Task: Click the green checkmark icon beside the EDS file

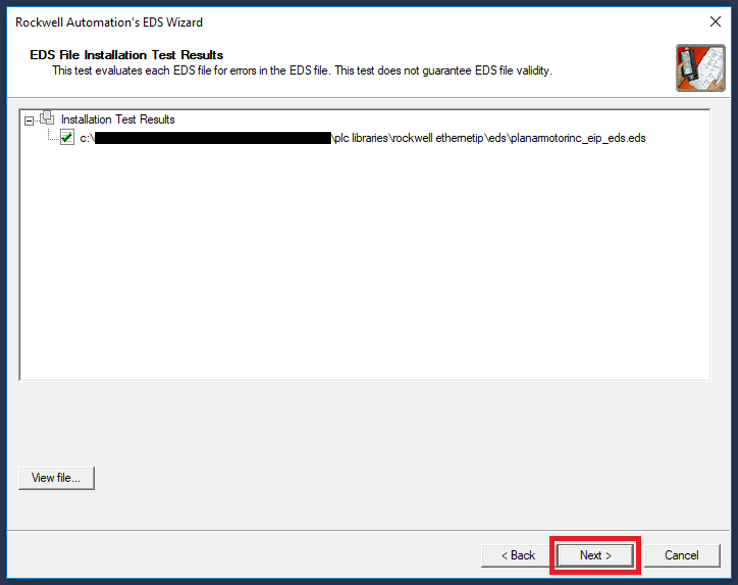Action: [67, 138]
